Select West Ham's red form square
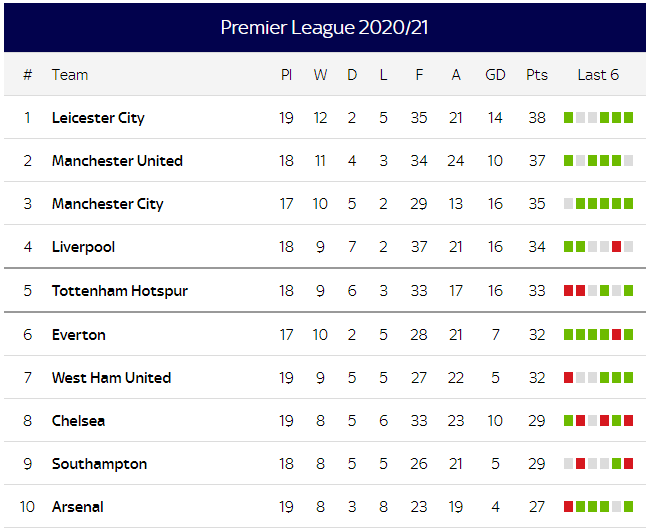The width and height of the screenshot is (652, 528). [569, 378]
